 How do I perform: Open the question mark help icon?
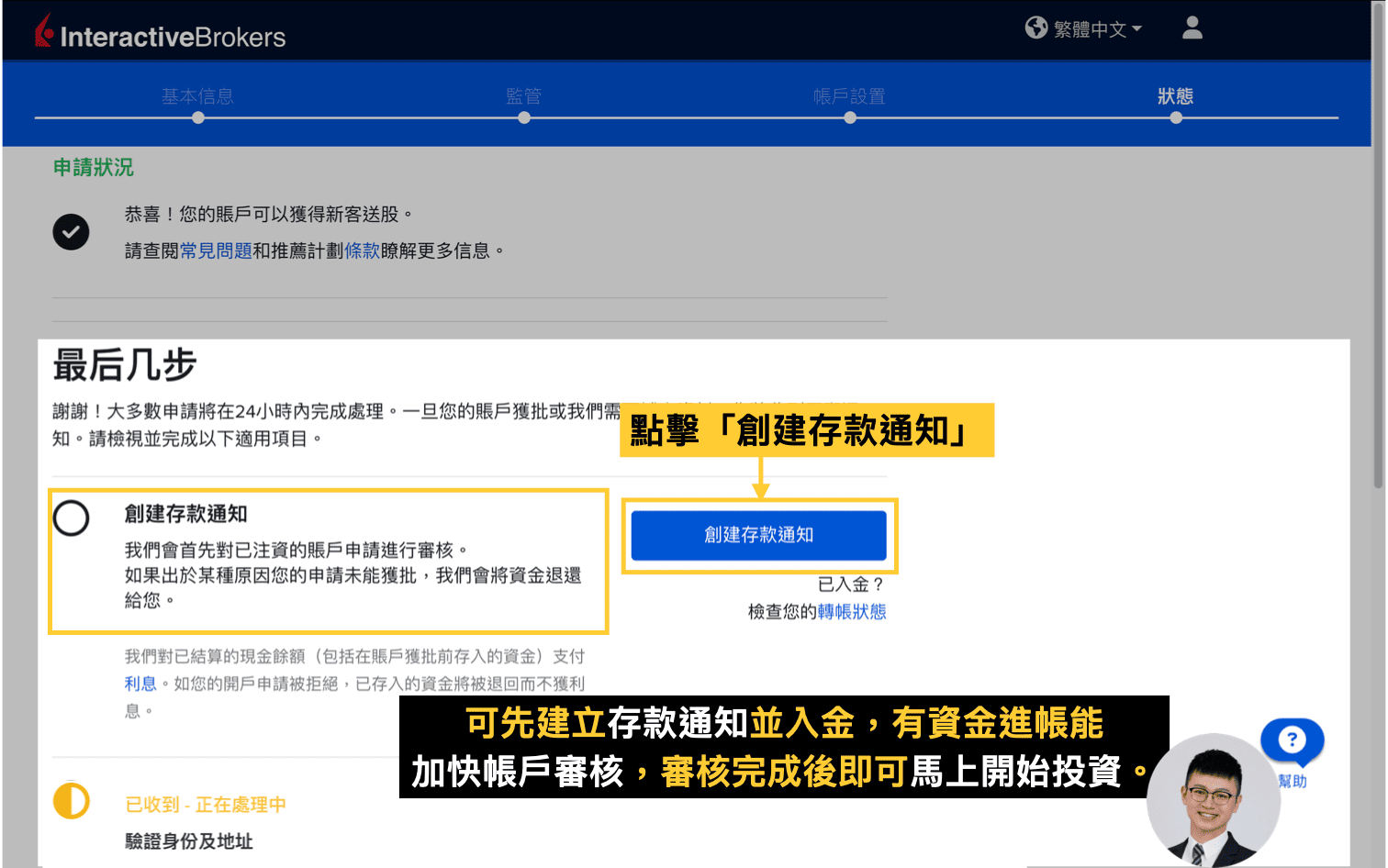point(1292,741)
